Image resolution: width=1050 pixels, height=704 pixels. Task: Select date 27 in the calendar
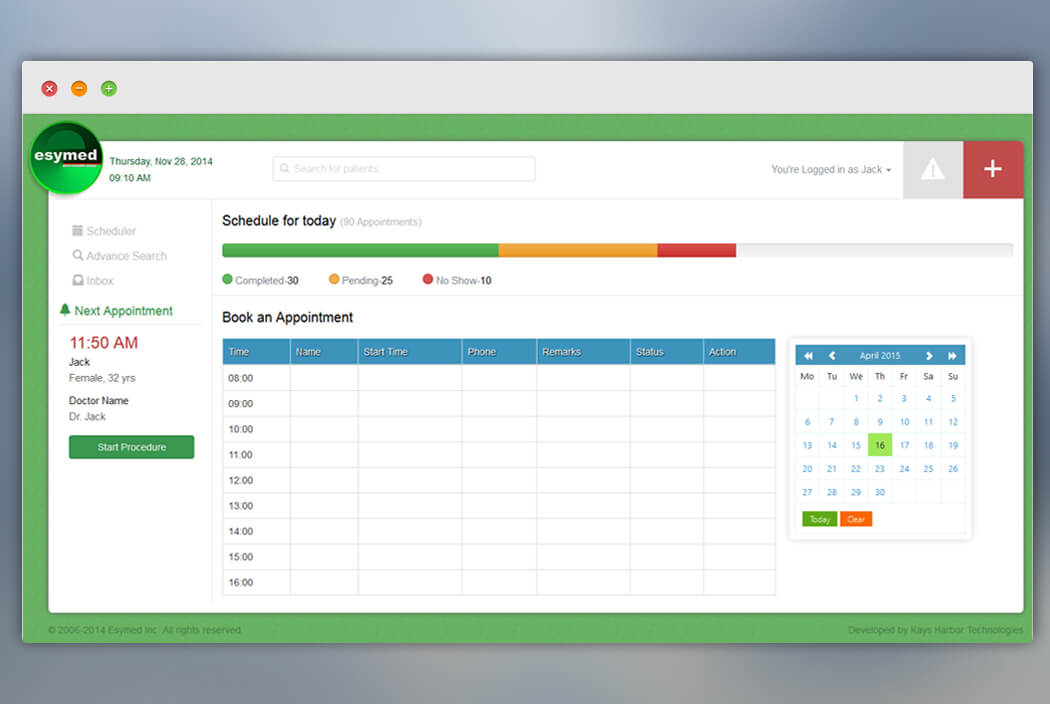(x=808, y=492)
